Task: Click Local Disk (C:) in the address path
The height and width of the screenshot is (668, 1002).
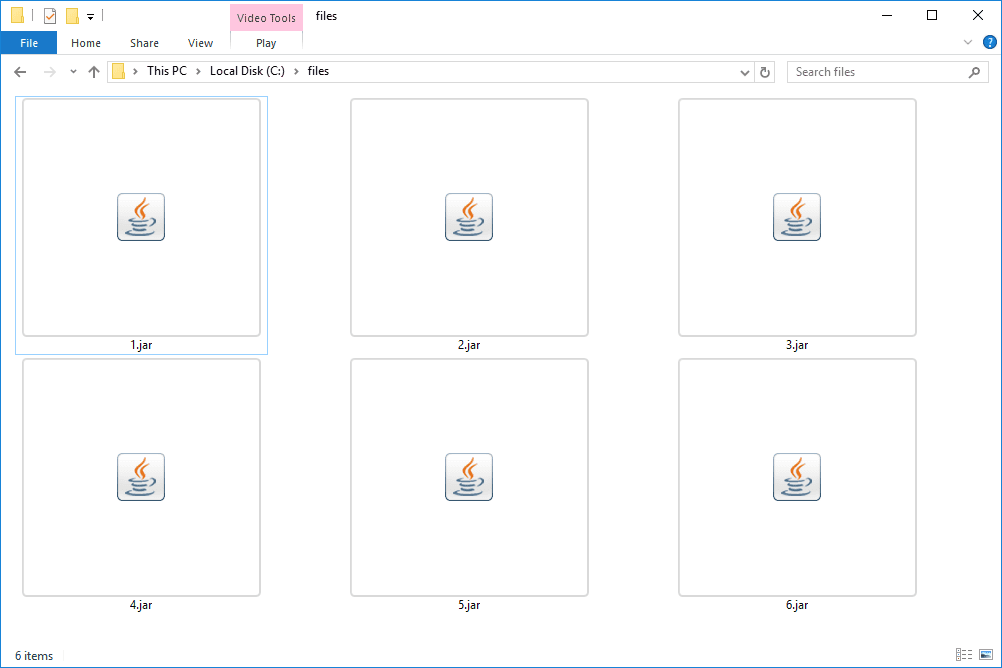Action: click(247, 71)
